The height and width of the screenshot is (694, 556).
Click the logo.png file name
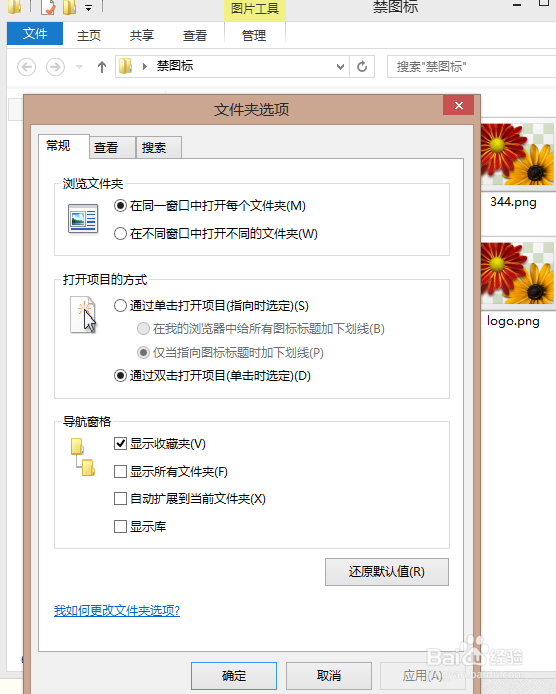[514, 321]
